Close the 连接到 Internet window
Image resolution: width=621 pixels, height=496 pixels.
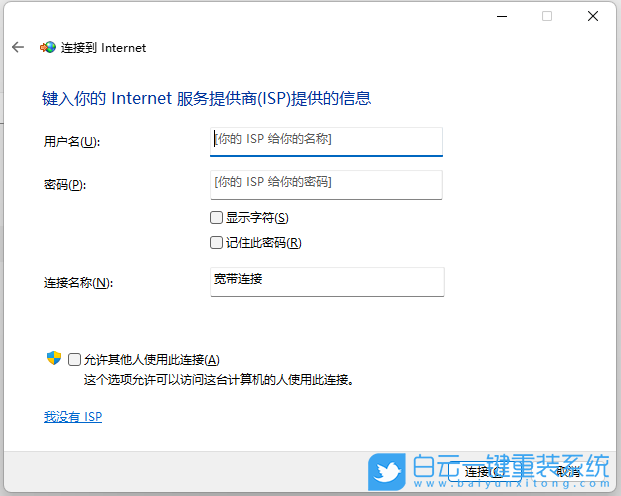click(x=593, y=16)
